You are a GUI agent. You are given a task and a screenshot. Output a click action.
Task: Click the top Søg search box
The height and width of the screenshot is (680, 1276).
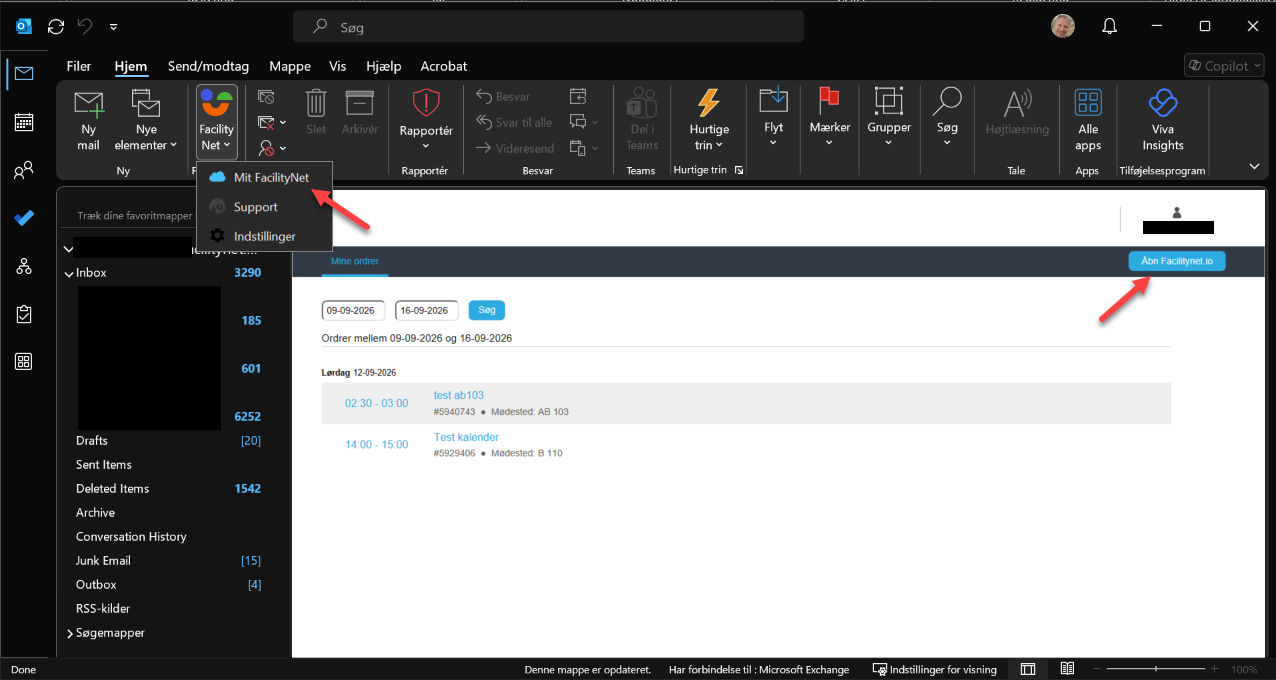click(548, 27)
